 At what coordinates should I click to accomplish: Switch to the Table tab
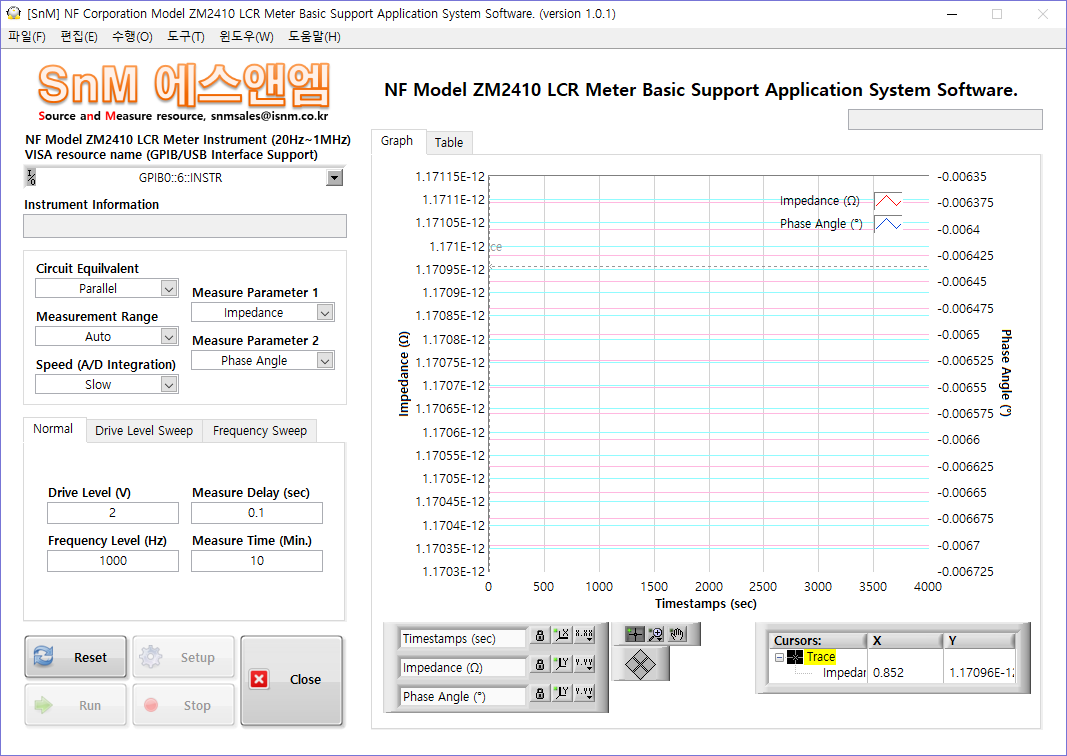(x=449, y=142)
